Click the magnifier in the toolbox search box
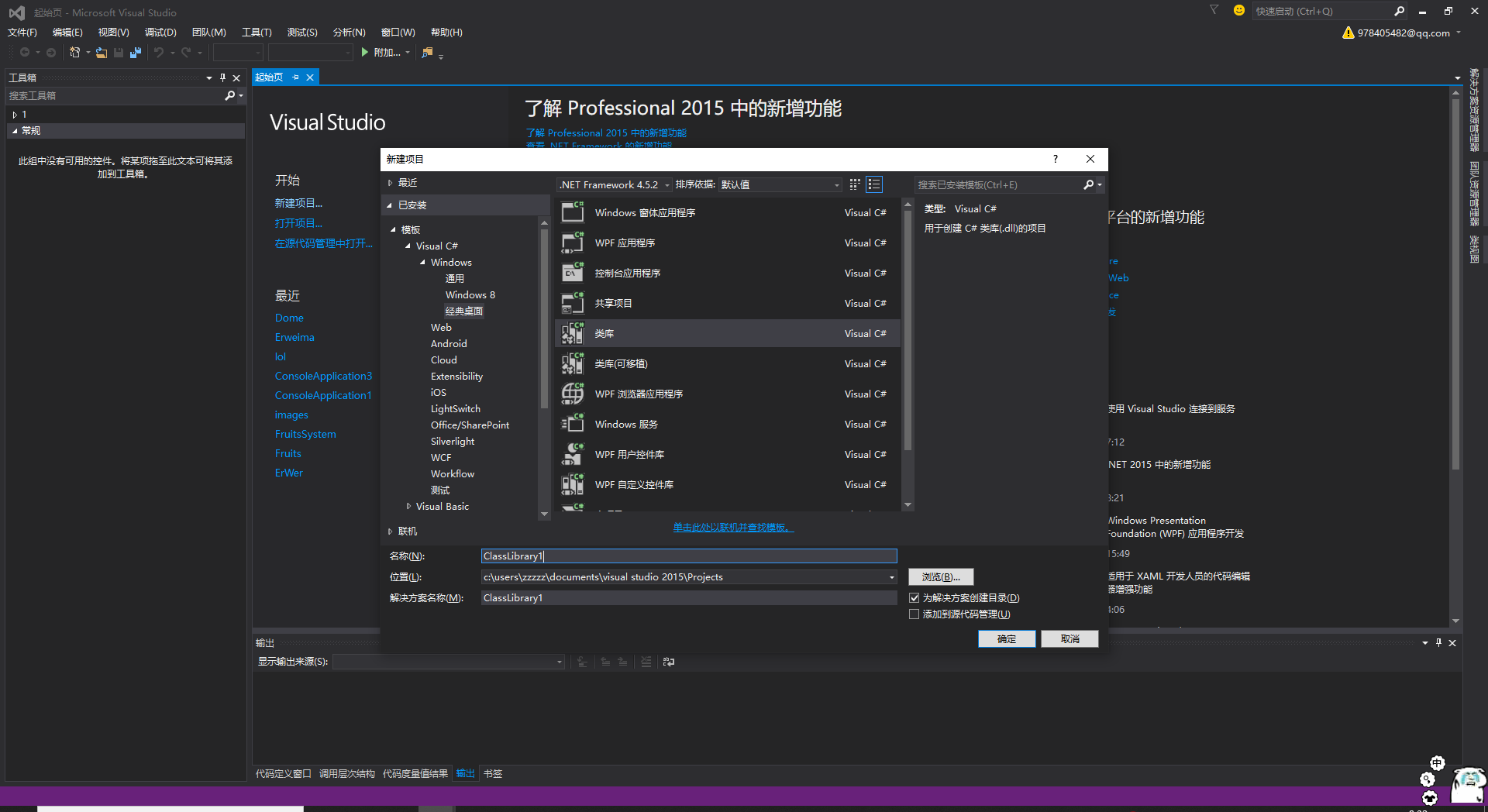The width and height of the screenshot is (1488, 812). coord(229,95)
